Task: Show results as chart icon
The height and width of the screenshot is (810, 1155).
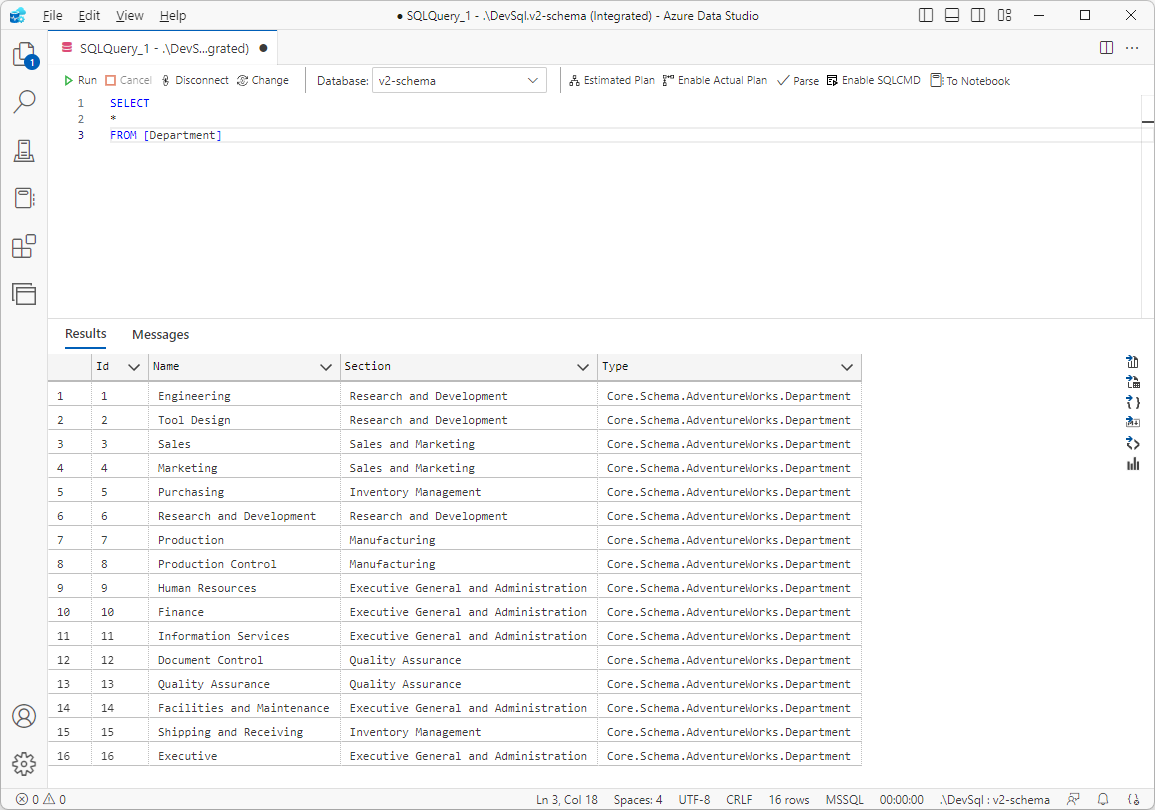Action: (1133, 464)
